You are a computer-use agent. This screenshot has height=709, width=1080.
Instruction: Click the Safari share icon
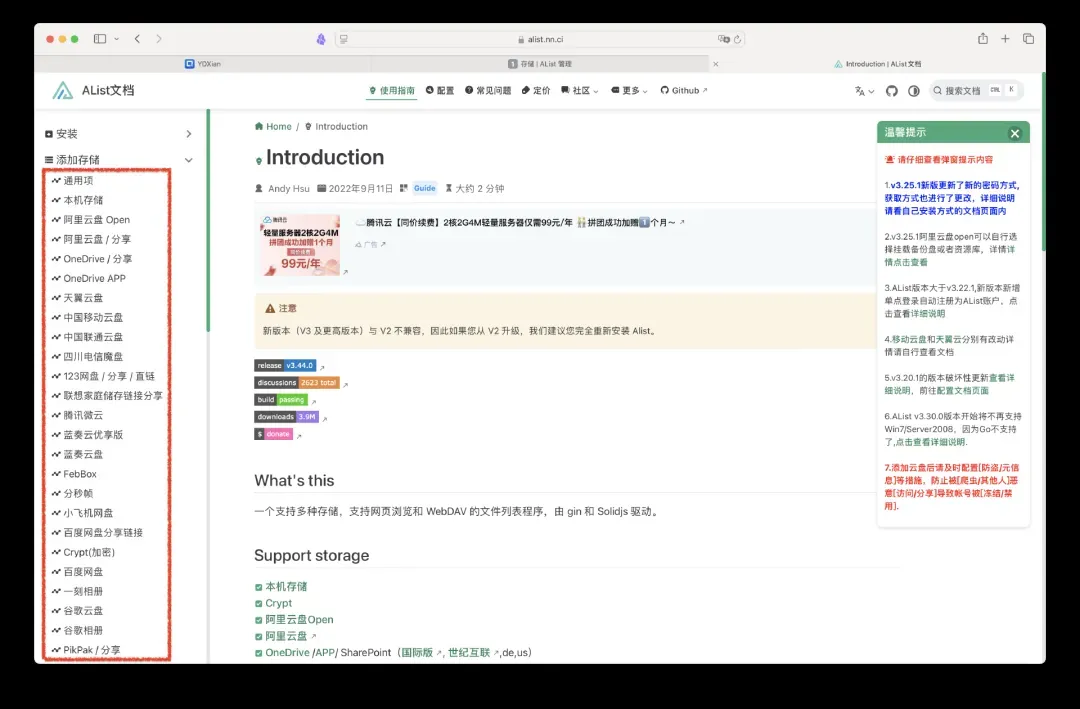pyautogui.click(x=983, y=39)
